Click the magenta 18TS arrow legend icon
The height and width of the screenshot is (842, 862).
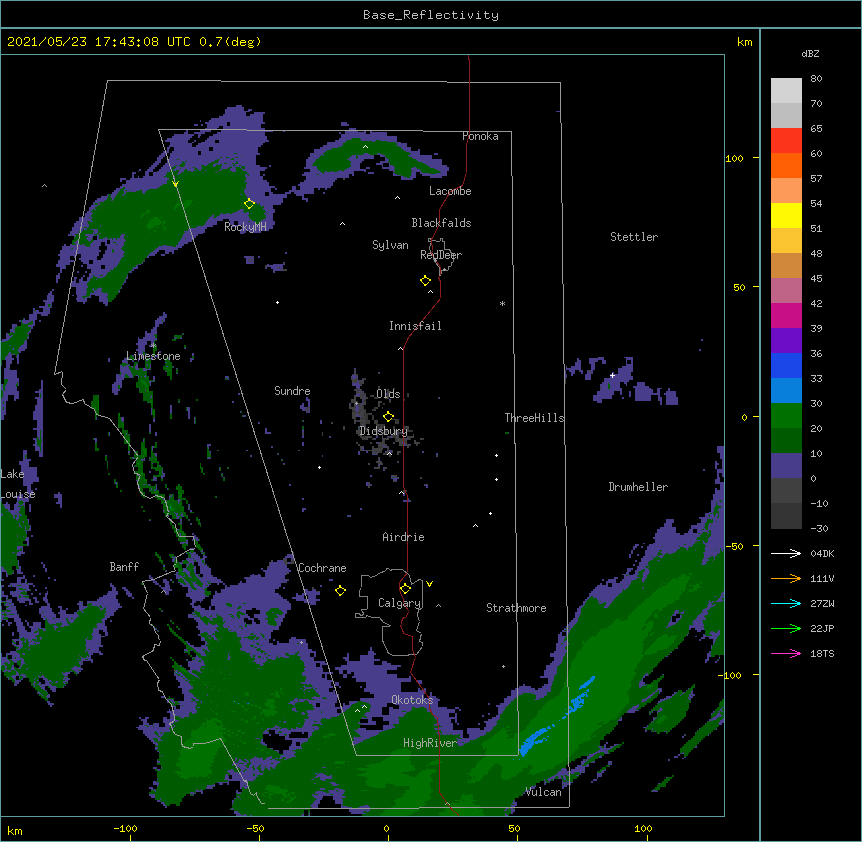[786, 653]
